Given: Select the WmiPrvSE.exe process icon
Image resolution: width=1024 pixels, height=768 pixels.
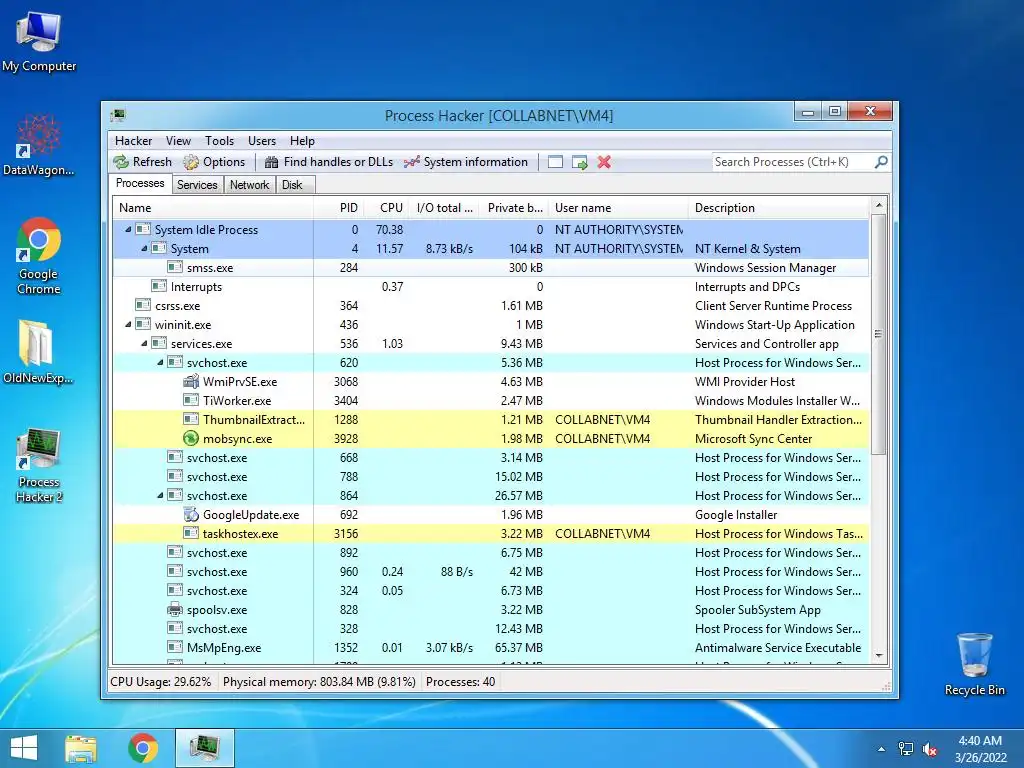Looking at the screenshot, I should (191, 381).
